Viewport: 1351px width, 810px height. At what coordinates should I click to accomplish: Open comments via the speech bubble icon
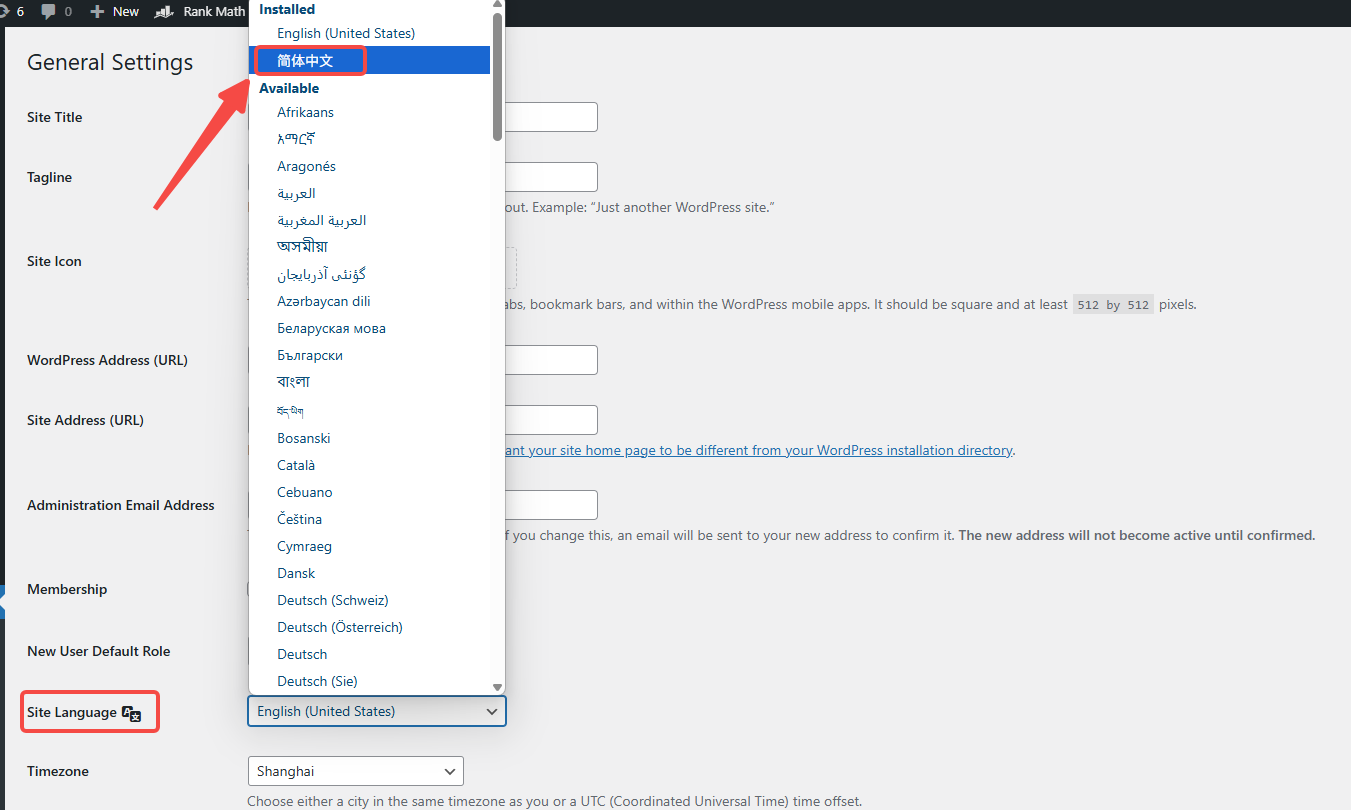click(x=48, y=11)
